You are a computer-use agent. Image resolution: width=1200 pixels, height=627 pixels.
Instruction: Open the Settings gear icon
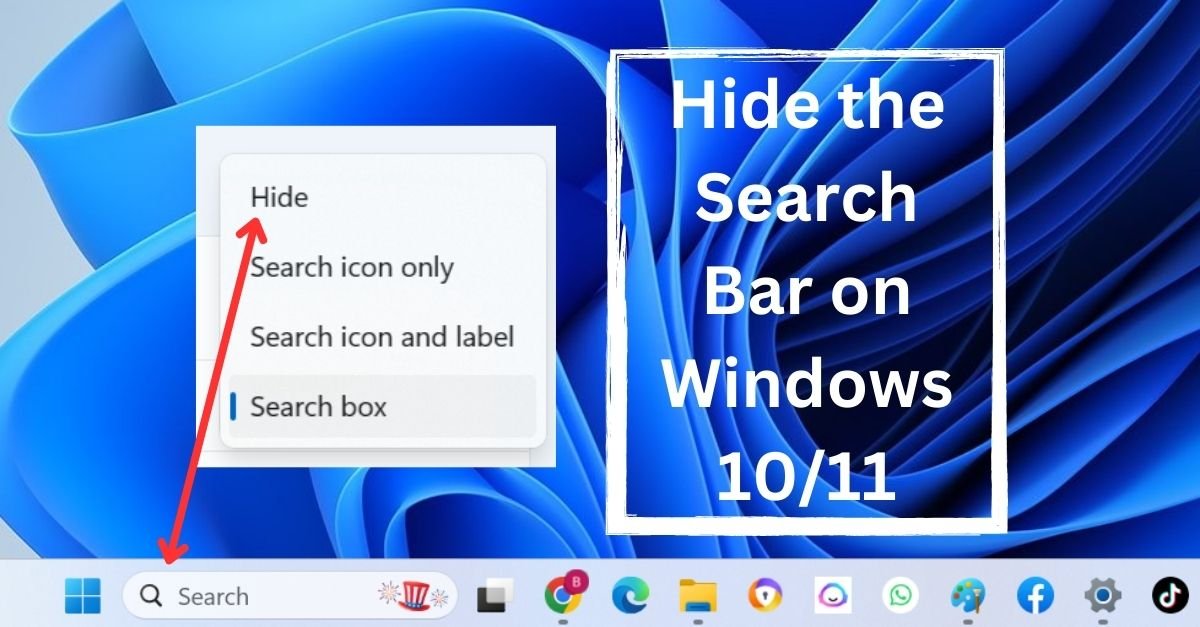[x=1102, y=596]
